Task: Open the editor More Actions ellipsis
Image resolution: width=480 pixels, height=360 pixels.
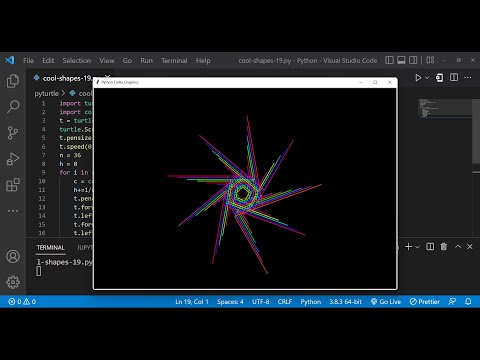Action: (468, 78)
